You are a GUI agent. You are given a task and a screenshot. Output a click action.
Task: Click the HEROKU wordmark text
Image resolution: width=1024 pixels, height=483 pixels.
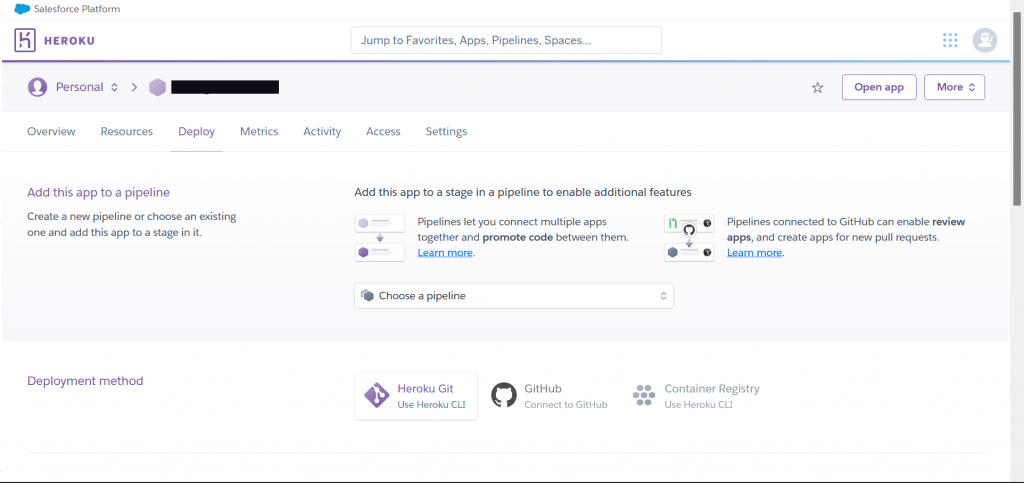(x=69, y=40)
